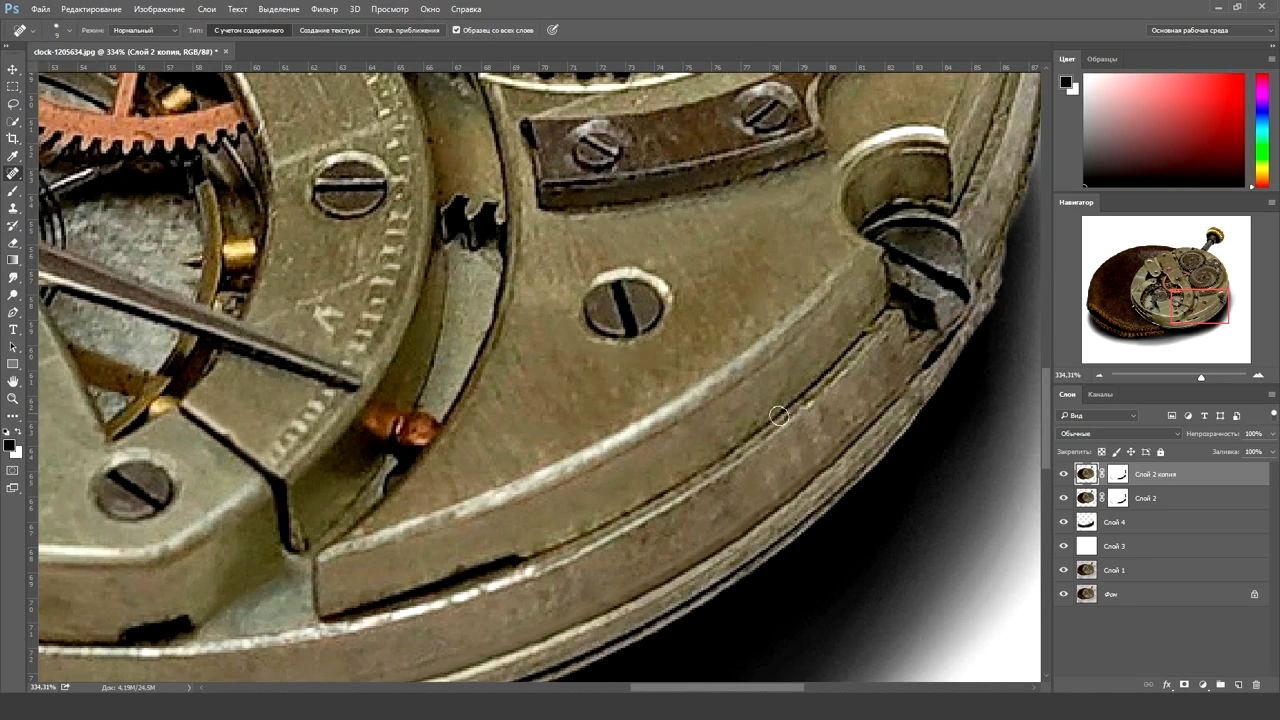Select the History Brush tool

tap(13, 226)
